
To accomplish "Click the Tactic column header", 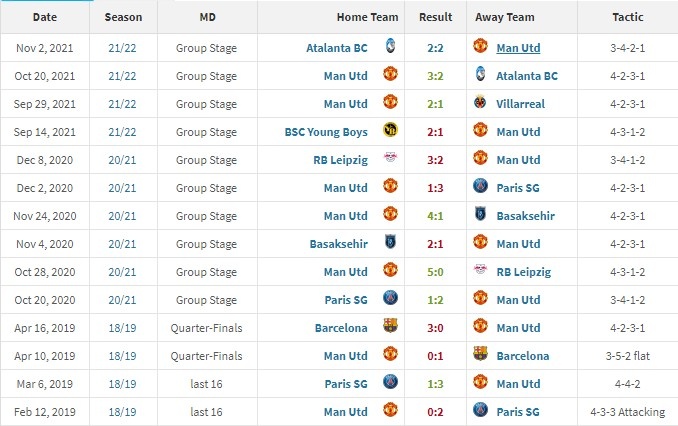I will point(627,17).
